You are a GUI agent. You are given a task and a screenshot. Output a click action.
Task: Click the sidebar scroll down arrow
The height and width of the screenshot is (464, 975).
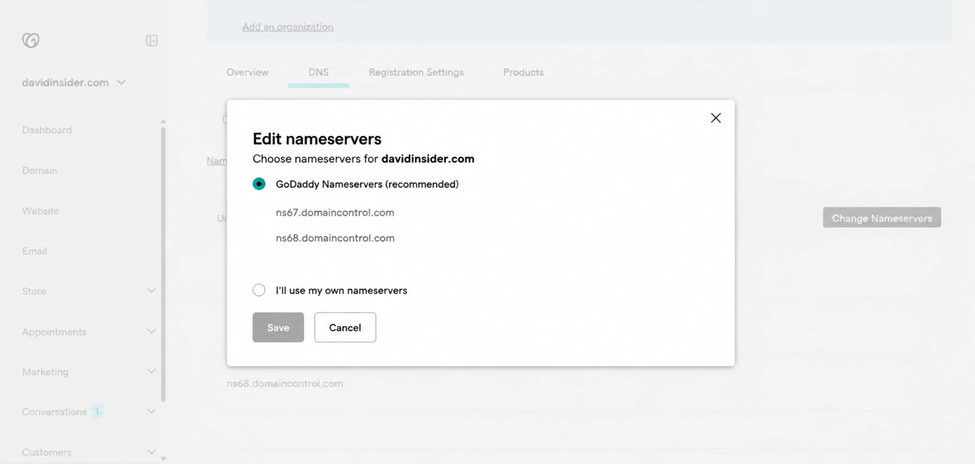164,459
